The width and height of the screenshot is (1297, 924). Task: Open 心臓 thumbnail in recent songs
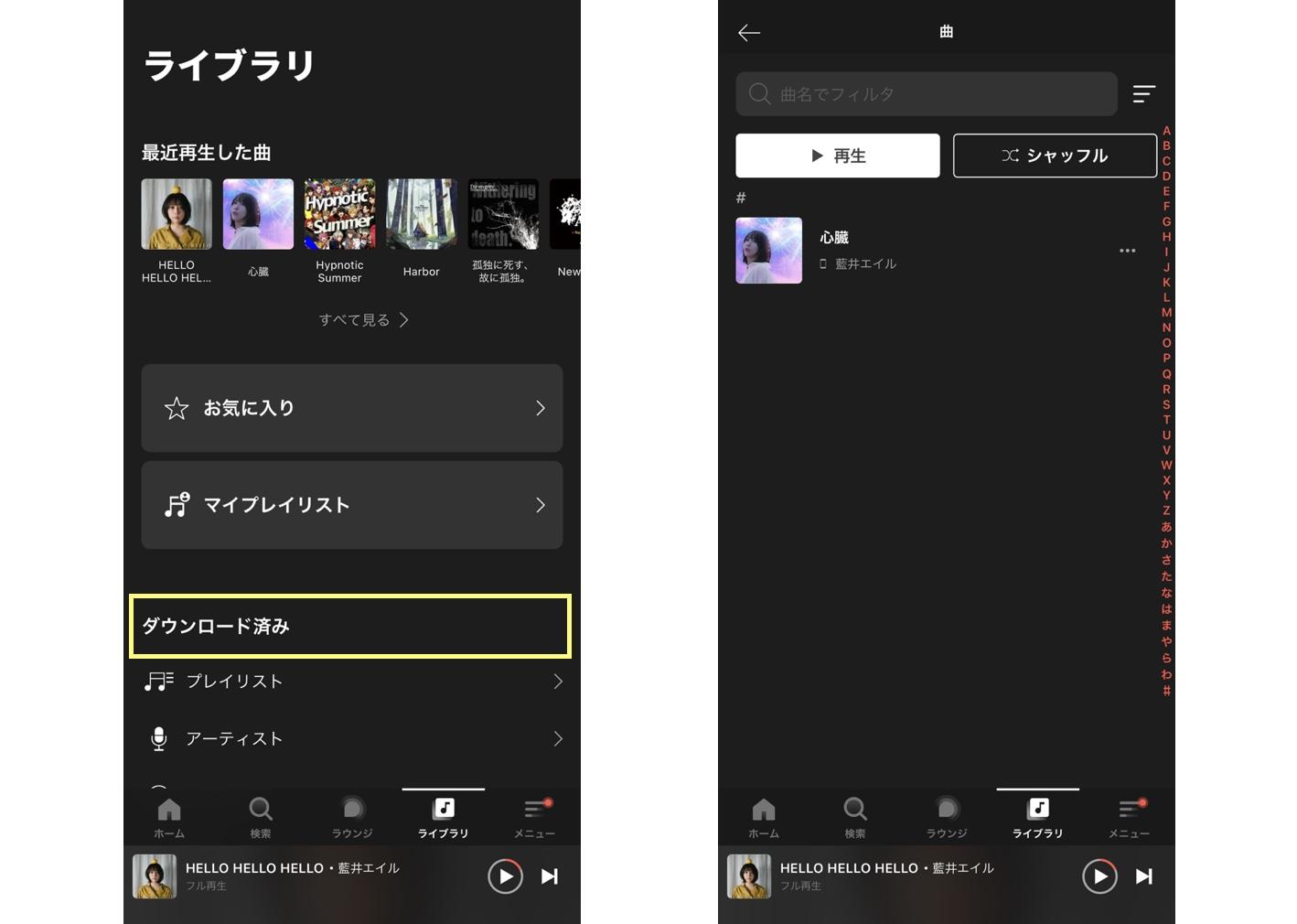[258, 214]
